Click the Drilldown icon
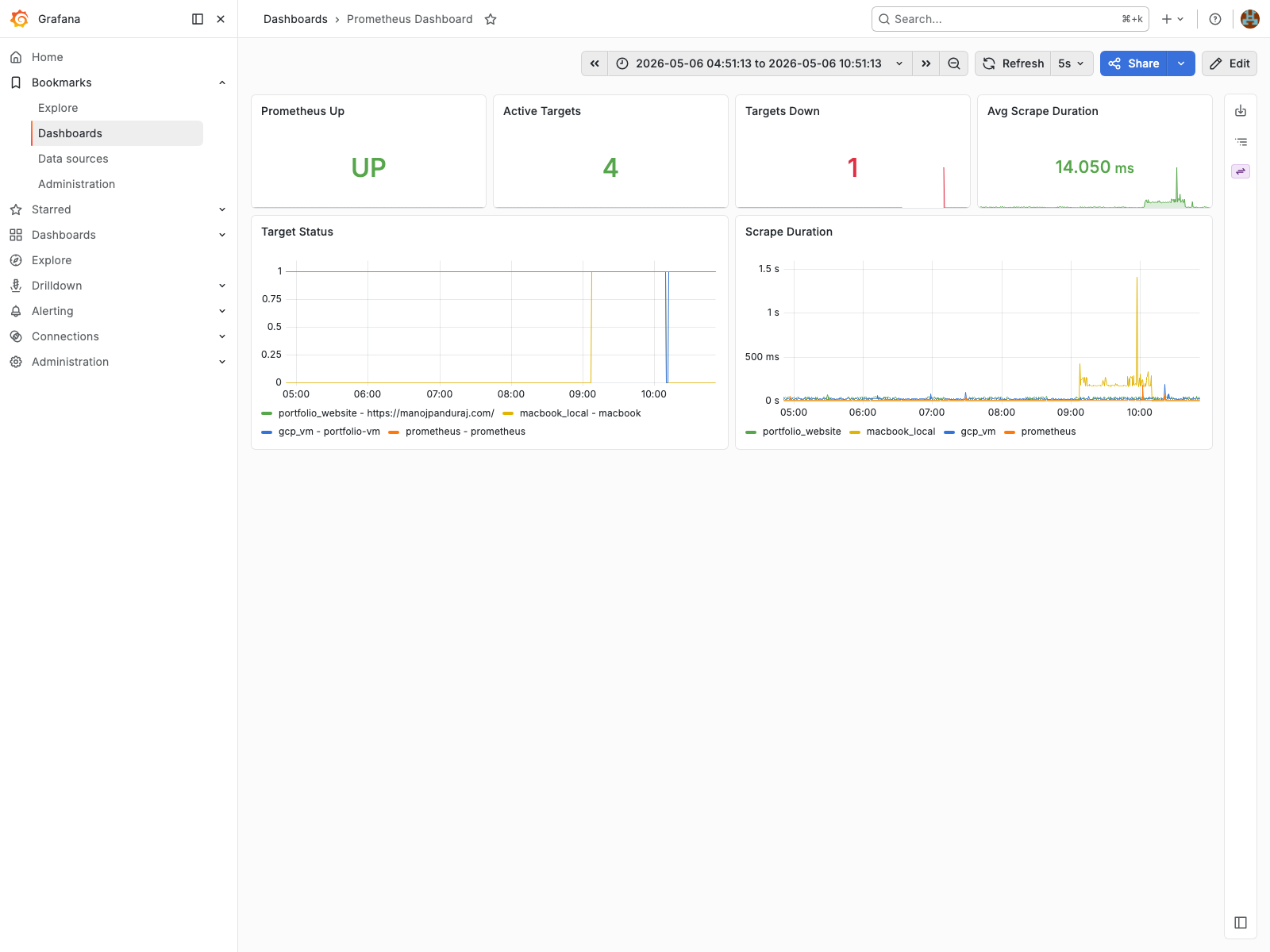1270x952 pixels. pyautogui.click(x=16, y=286)
